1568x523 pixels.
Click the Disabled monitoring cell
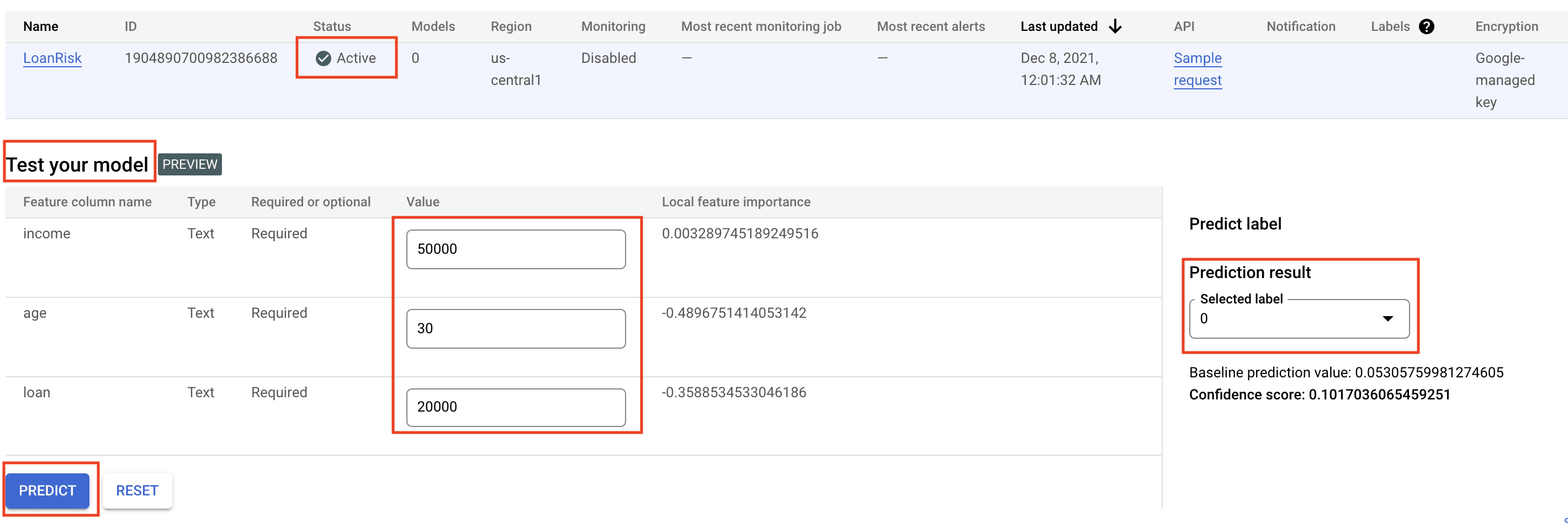coord(608,58)
